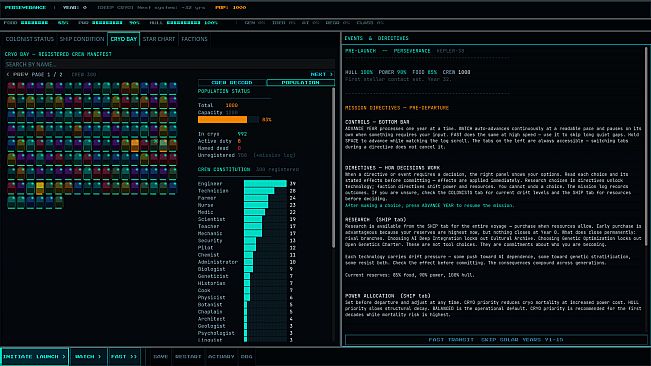Select the Linguist row in crew constitution
651x366 pixels.
click(247, 340)
